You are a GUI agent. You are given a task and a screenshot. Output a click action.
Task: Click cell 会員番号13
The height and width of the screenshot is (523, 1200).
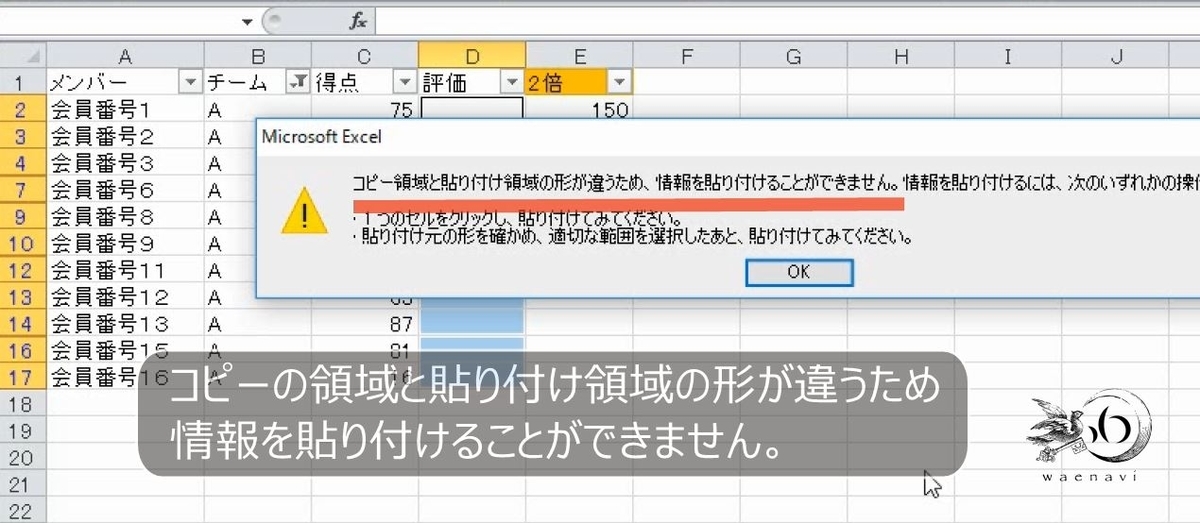tap(125, 324)
